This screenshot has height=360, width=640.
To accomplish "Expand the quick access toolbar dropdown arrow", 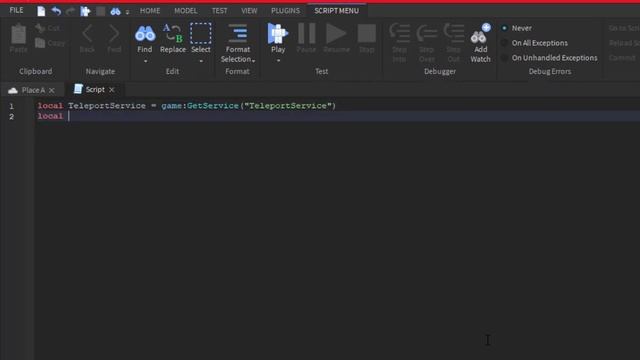I will [127, 12].
